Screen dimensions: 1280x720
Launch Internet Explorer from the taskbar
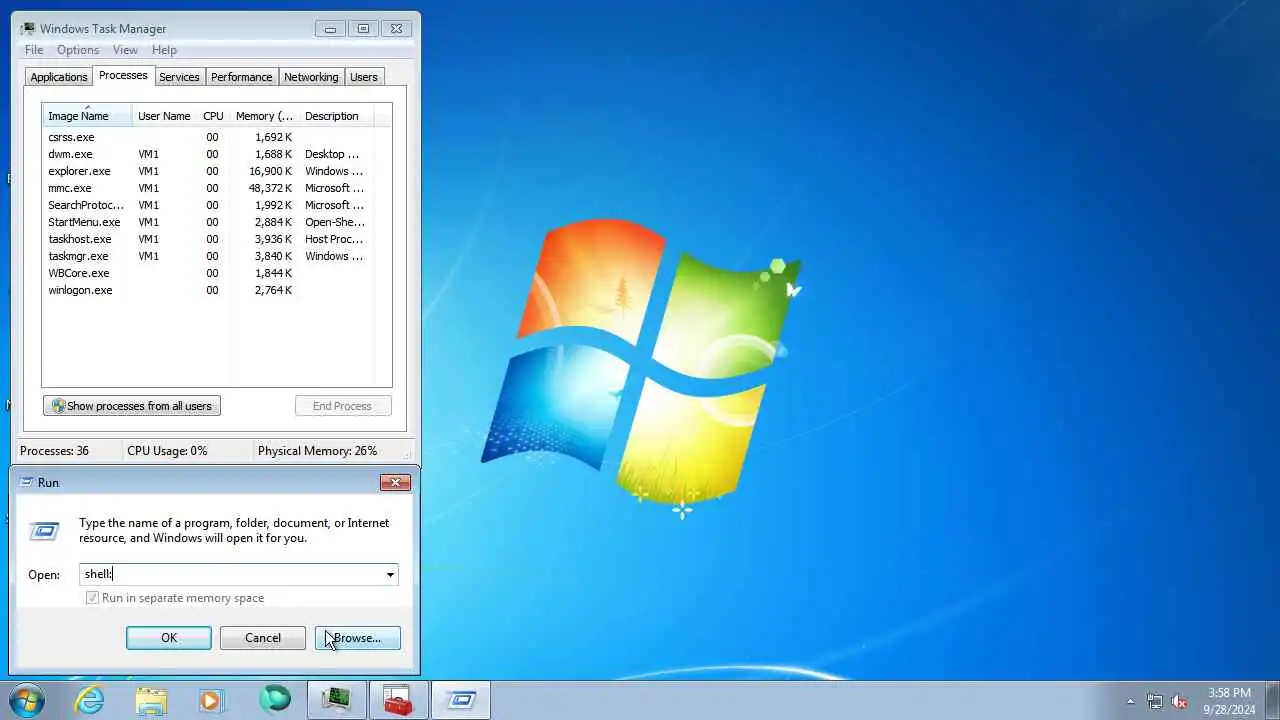click(x=90, y=700)
